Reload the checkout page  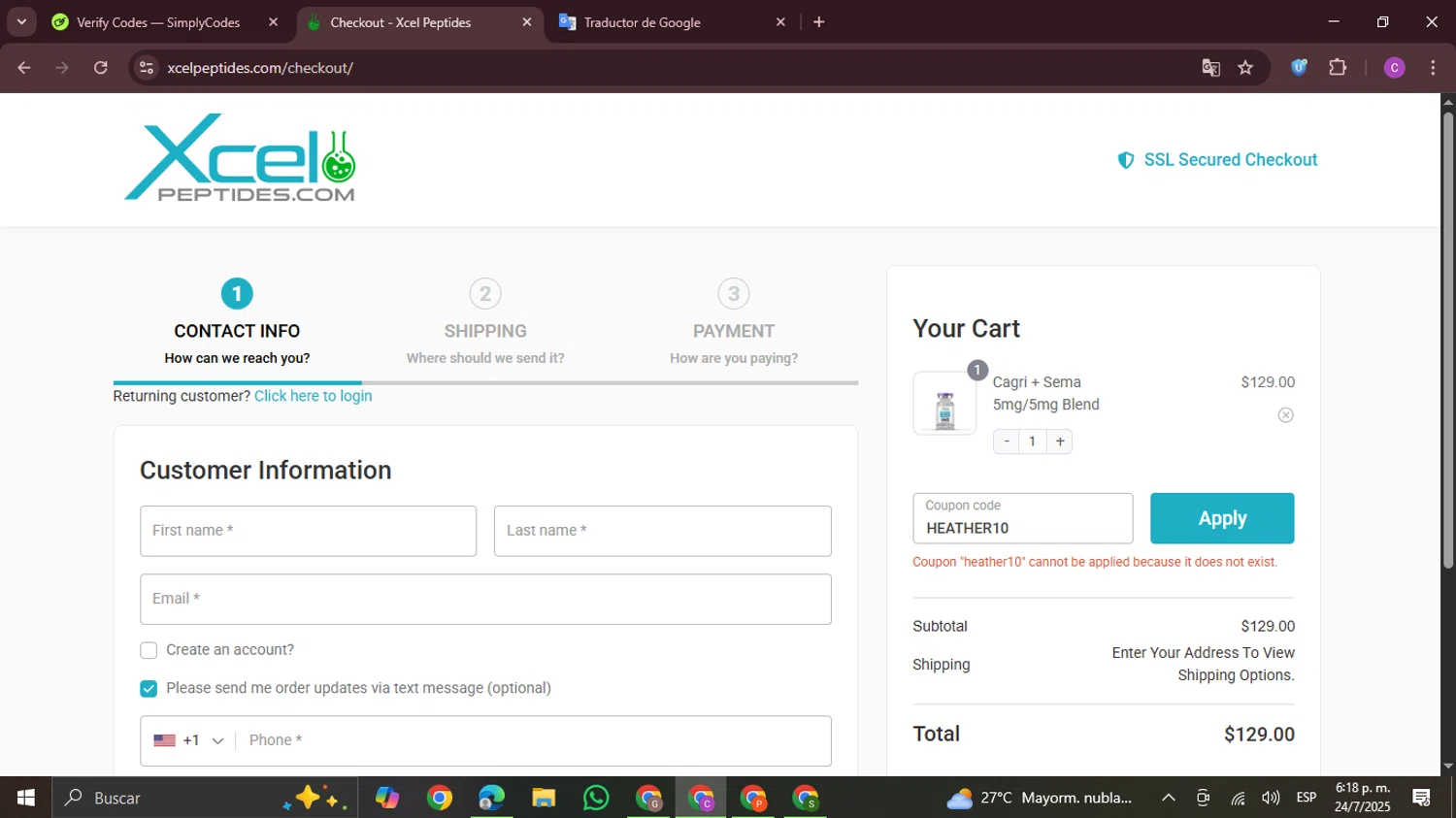tap(101, 68)
